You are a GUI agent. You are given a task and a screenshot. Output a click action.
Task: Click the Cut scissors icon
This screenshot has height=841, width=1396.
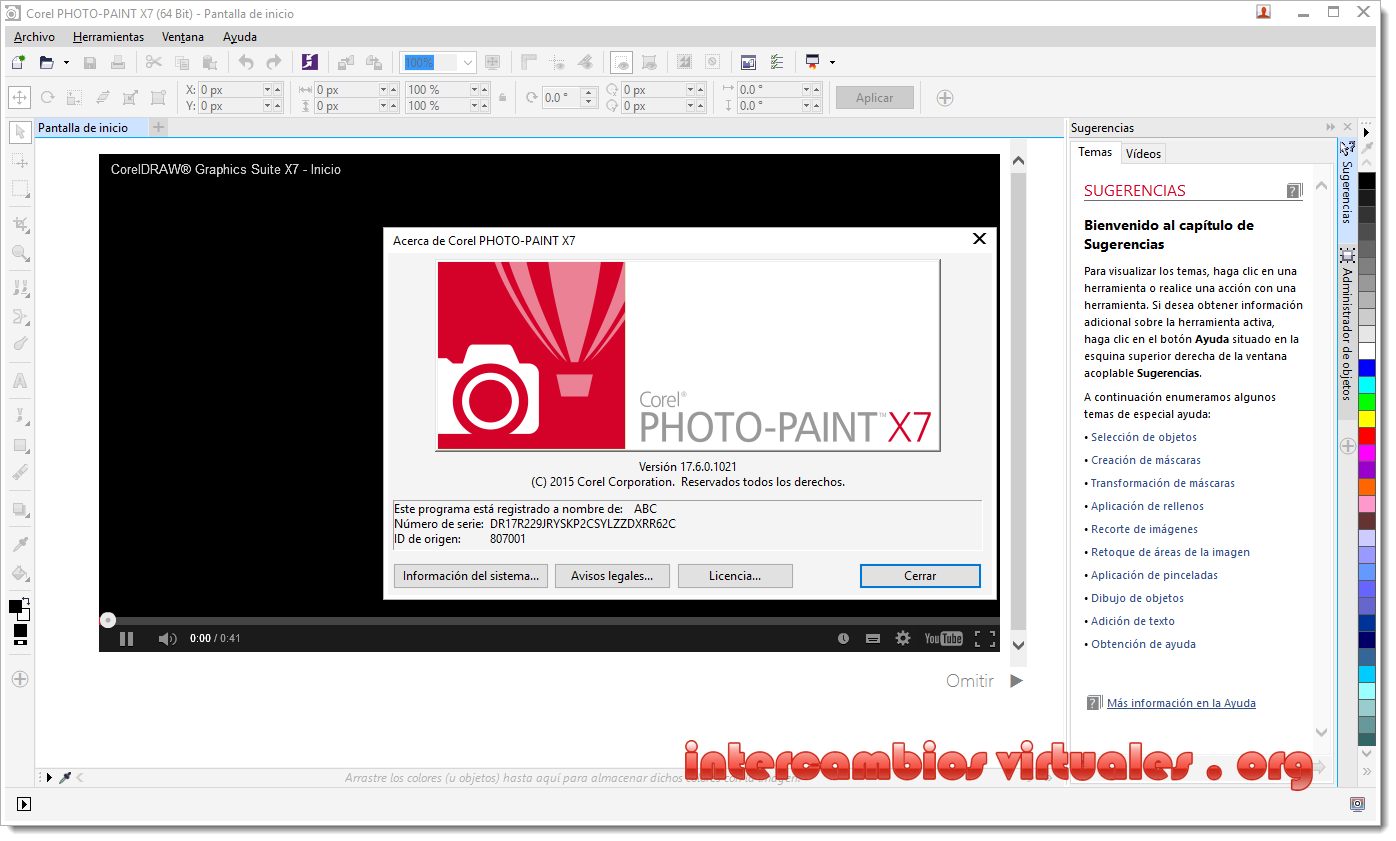point(153,62)
